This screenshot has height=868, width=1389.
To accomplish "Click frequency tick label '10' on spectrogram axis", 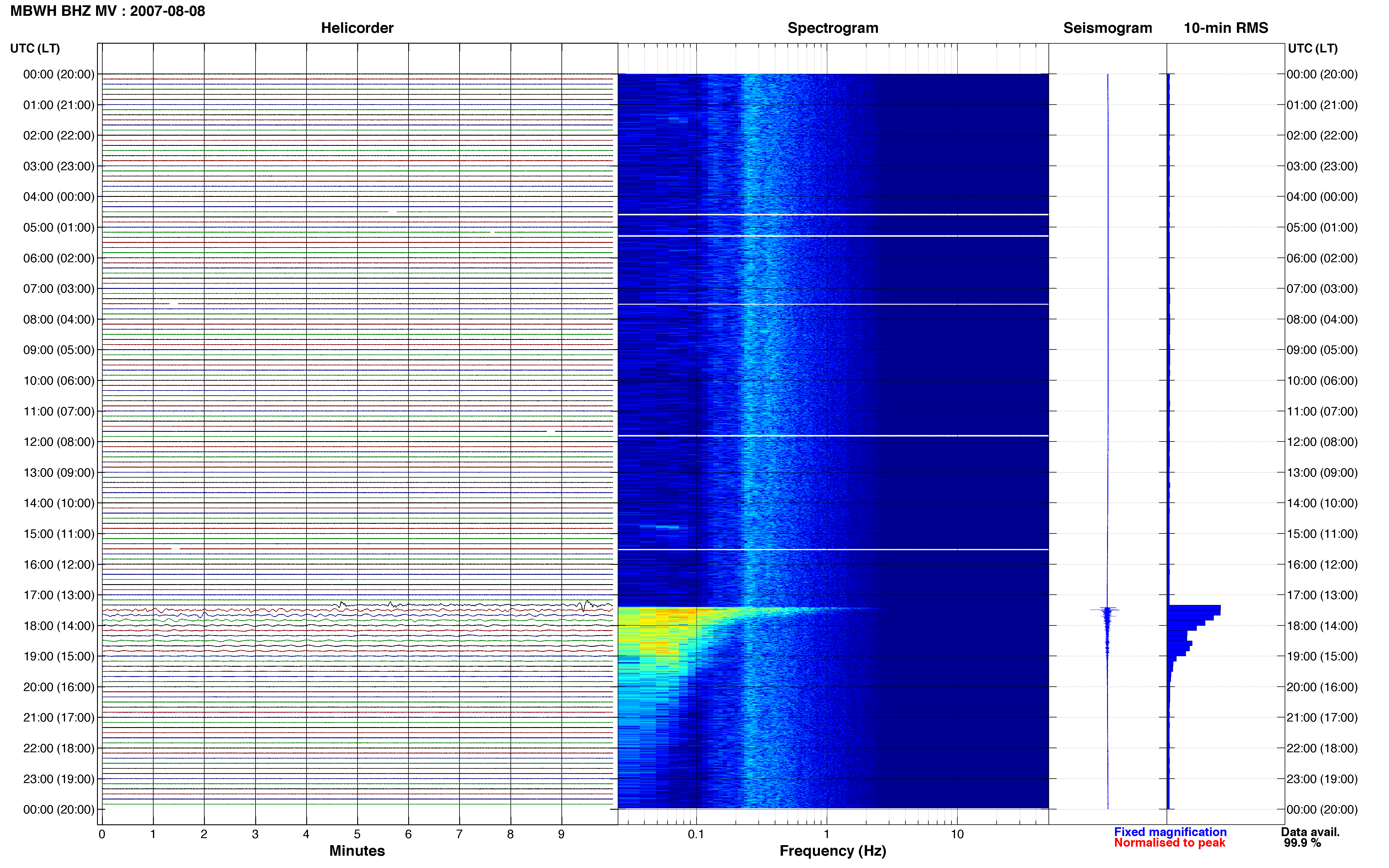I will click(957, 834).
